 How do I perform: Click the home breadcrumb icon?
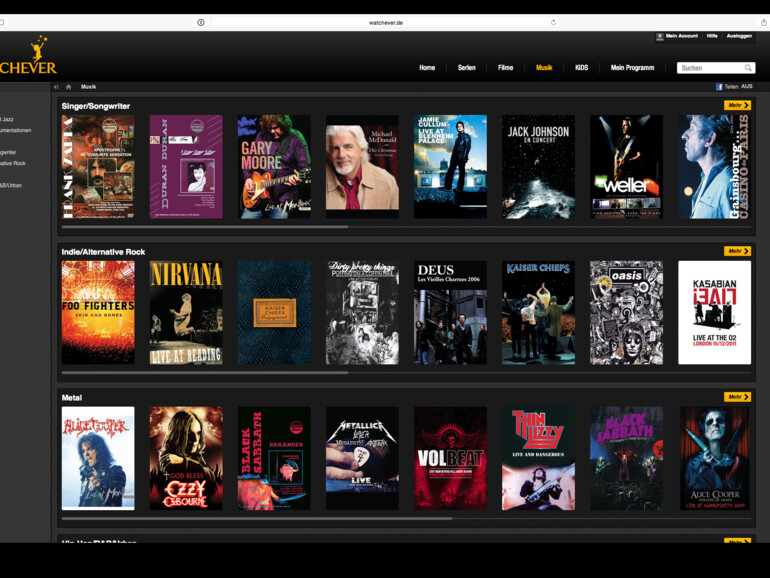[69, 87]
